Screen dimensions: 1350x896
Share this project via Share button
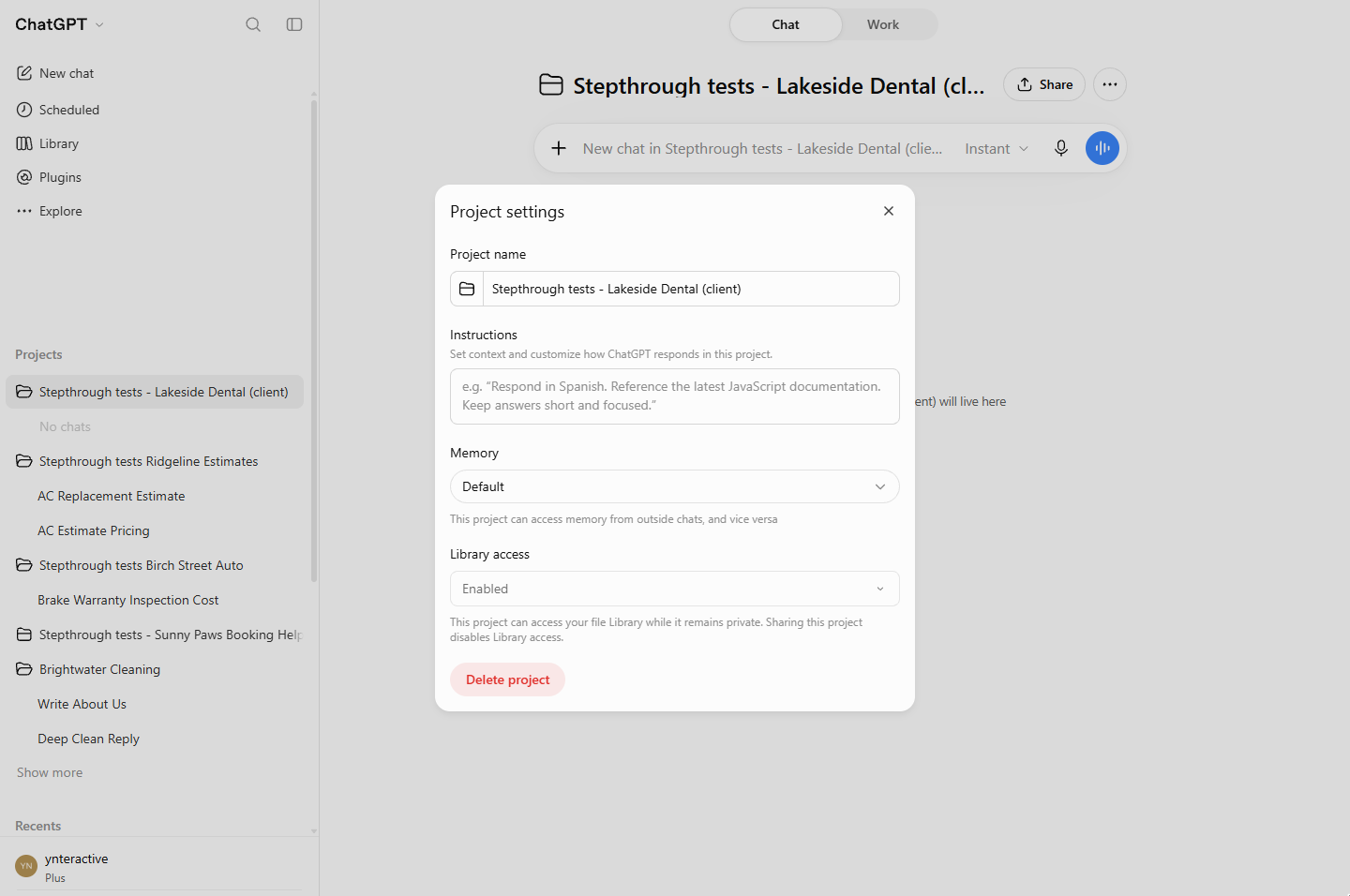(x=1044, y=84)
